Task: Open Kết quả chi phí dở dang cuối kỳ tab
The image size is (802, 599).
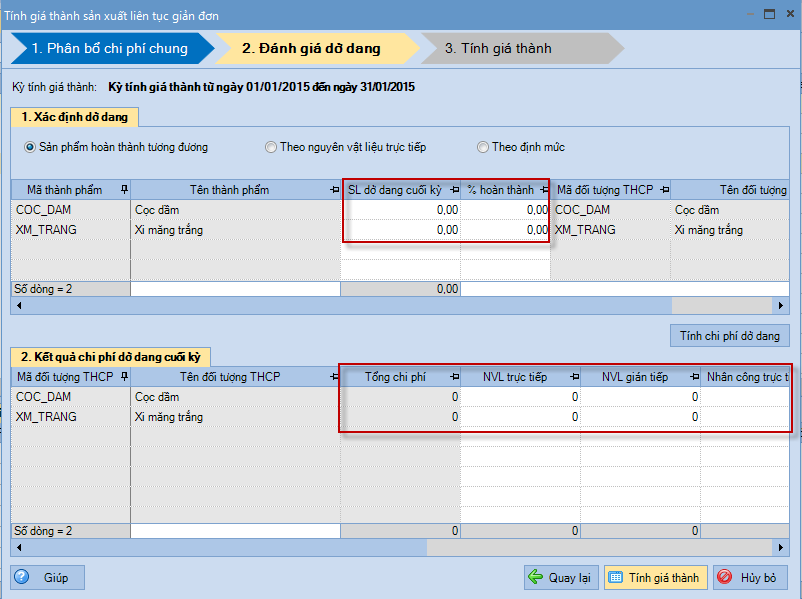Action: (110, 357)
